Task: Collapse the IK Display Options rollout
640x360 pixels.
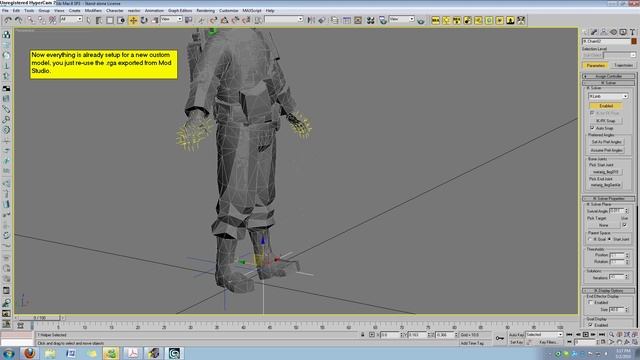Action: pyautogui.click(x=609, y=291)
